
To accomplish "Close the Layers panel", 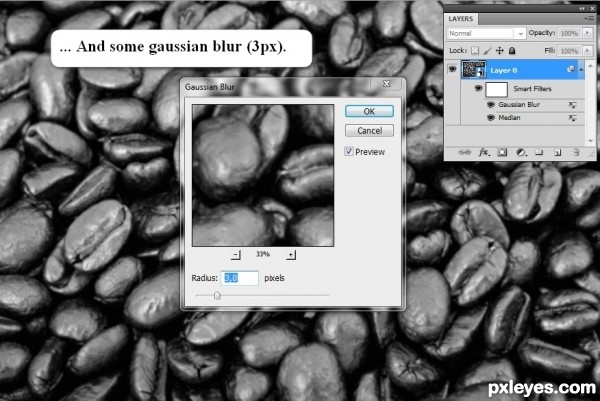I will coord(593,8).
